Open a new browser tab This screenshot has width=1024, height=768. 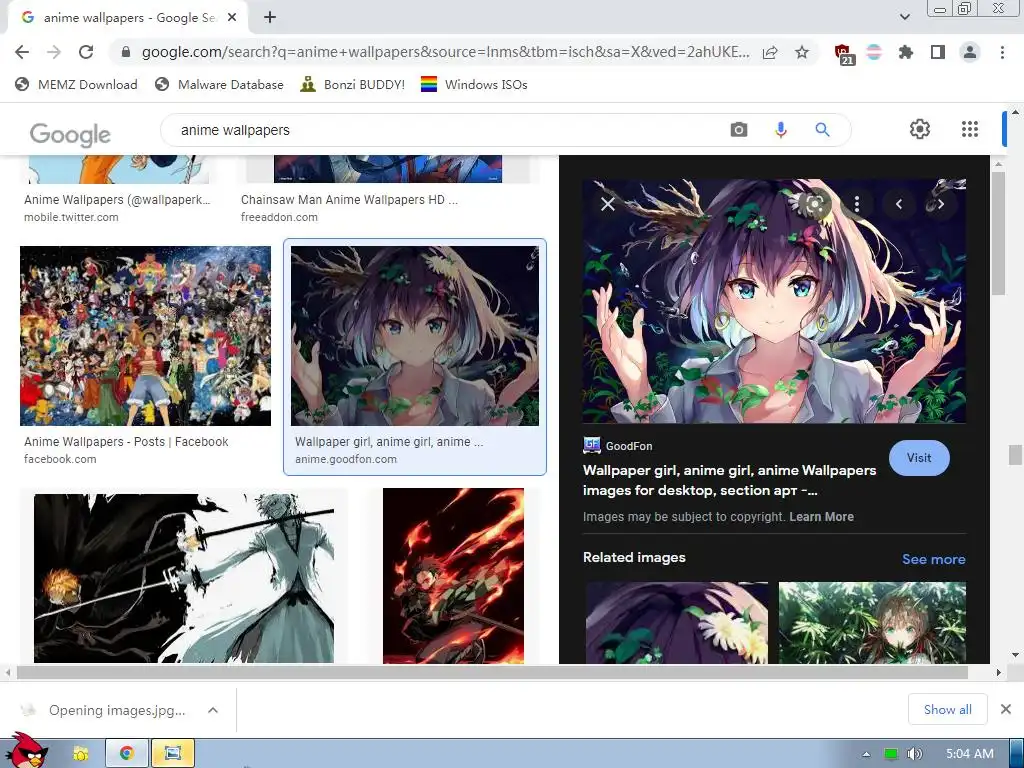point(270,18)
